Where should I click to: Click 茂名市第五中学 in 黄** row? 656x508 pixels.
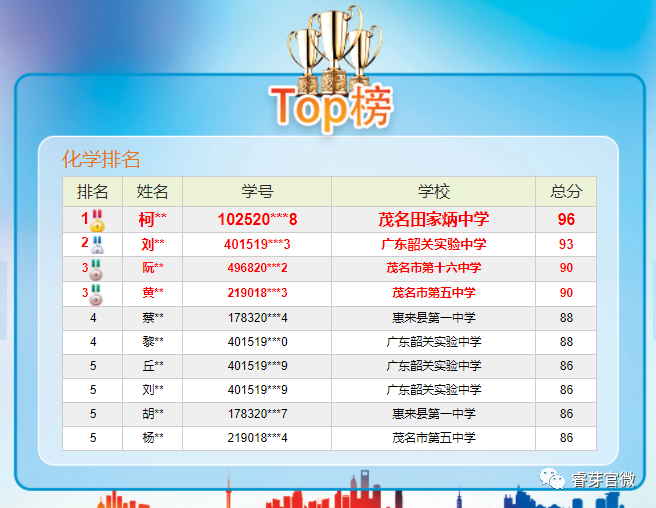[x=434, y=292]
